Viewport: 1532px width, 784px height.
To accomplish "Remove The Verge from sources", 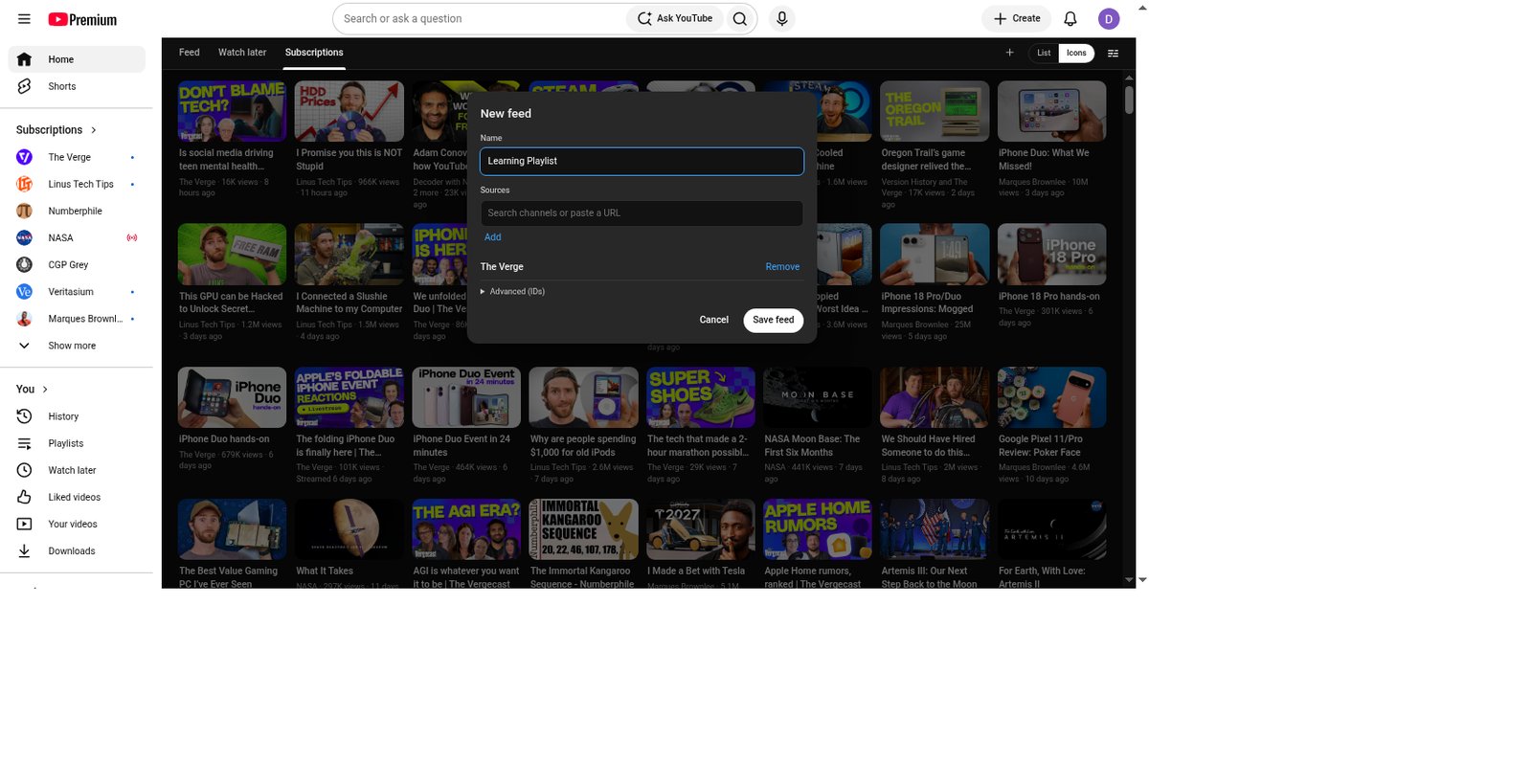I will pyautogui.click(x=782, y=267).
